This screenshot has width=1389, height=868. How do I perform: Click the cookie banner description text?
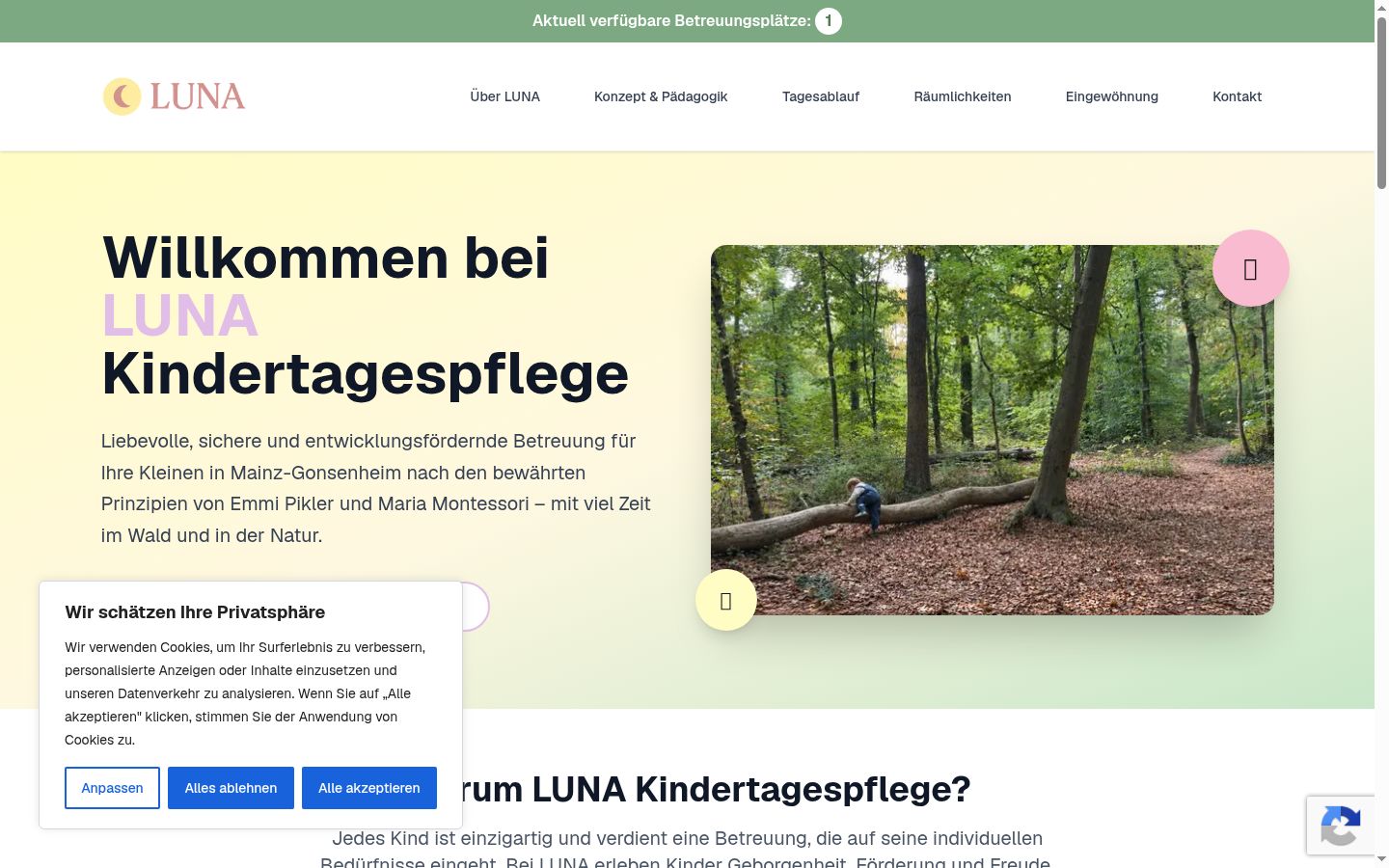(245, 693)
